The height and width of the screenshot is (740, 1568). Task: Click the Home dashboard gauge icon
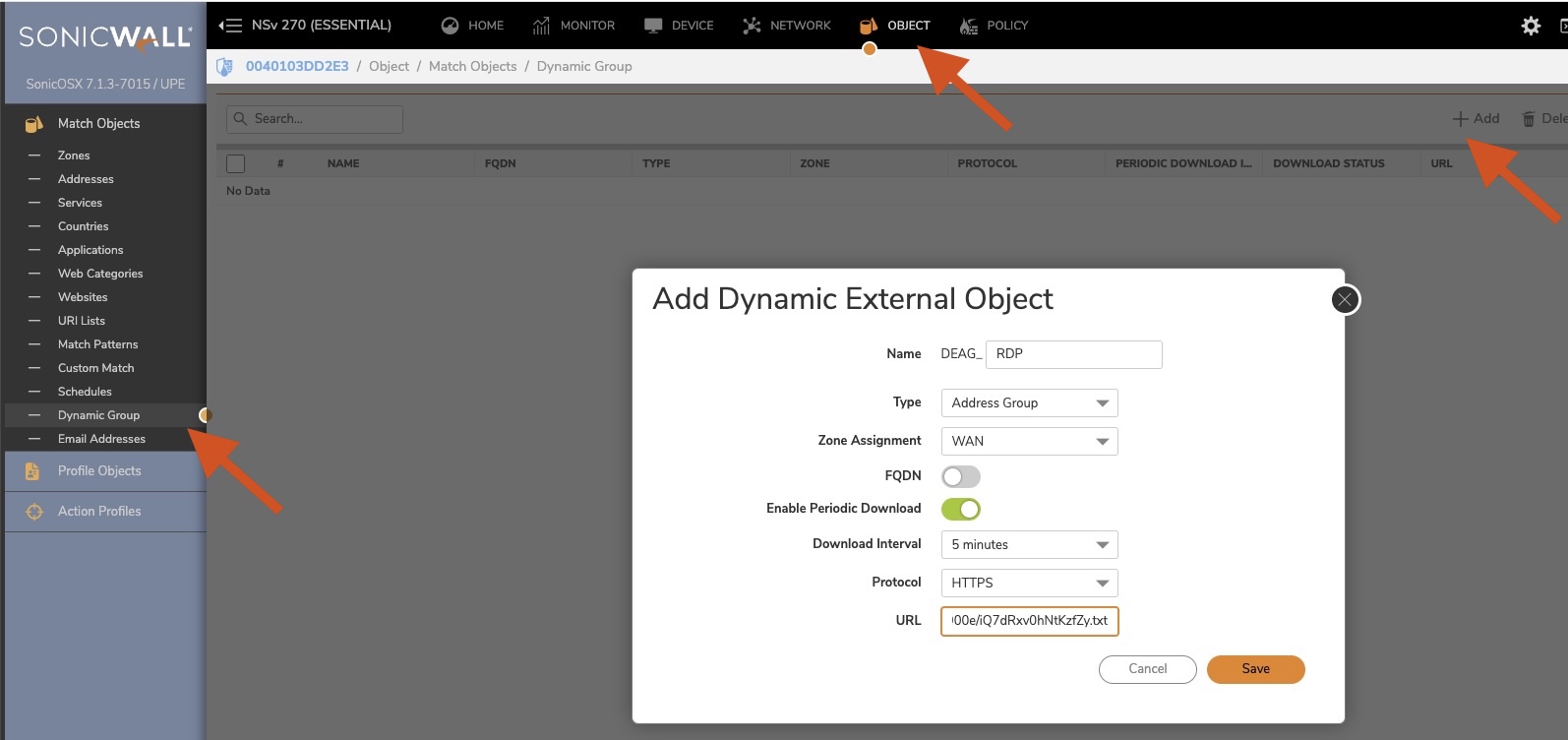[450, 26]
